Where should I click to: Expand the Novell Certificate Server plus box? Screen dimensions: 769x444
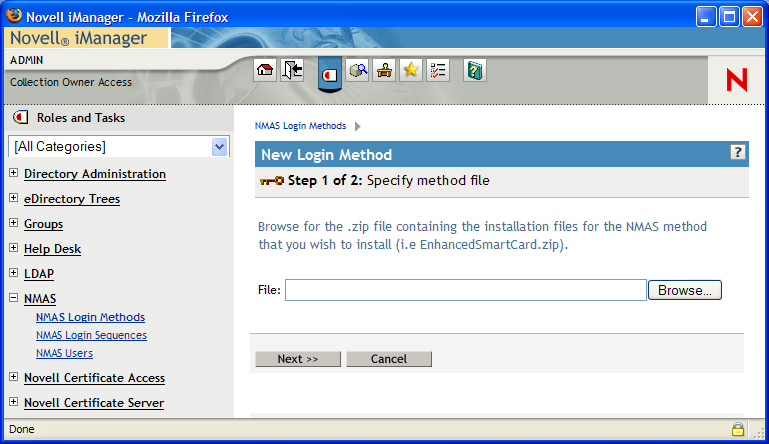(x=14, y=402)
